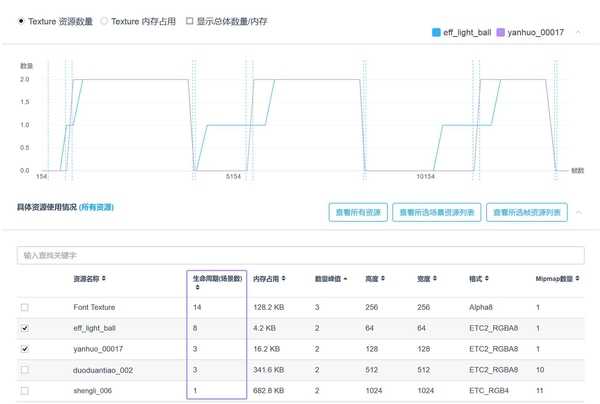Click 查看所选场景资源列表 button

(437, 212)
